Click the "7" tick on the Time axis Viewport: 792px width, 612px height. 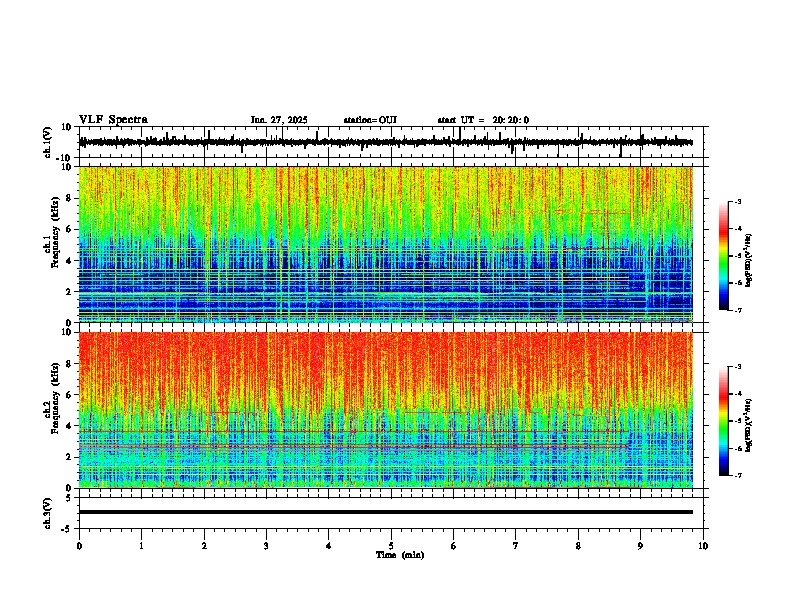(516, 546)
